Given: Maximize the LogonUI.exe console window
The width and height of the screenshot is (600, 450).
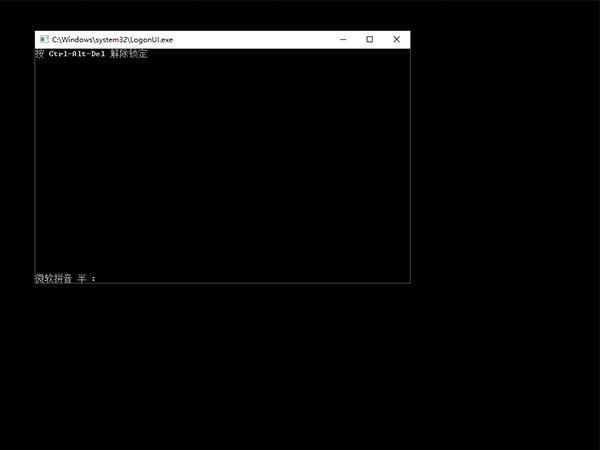Looking at the screenshot, I should click(x=370, y=39).
